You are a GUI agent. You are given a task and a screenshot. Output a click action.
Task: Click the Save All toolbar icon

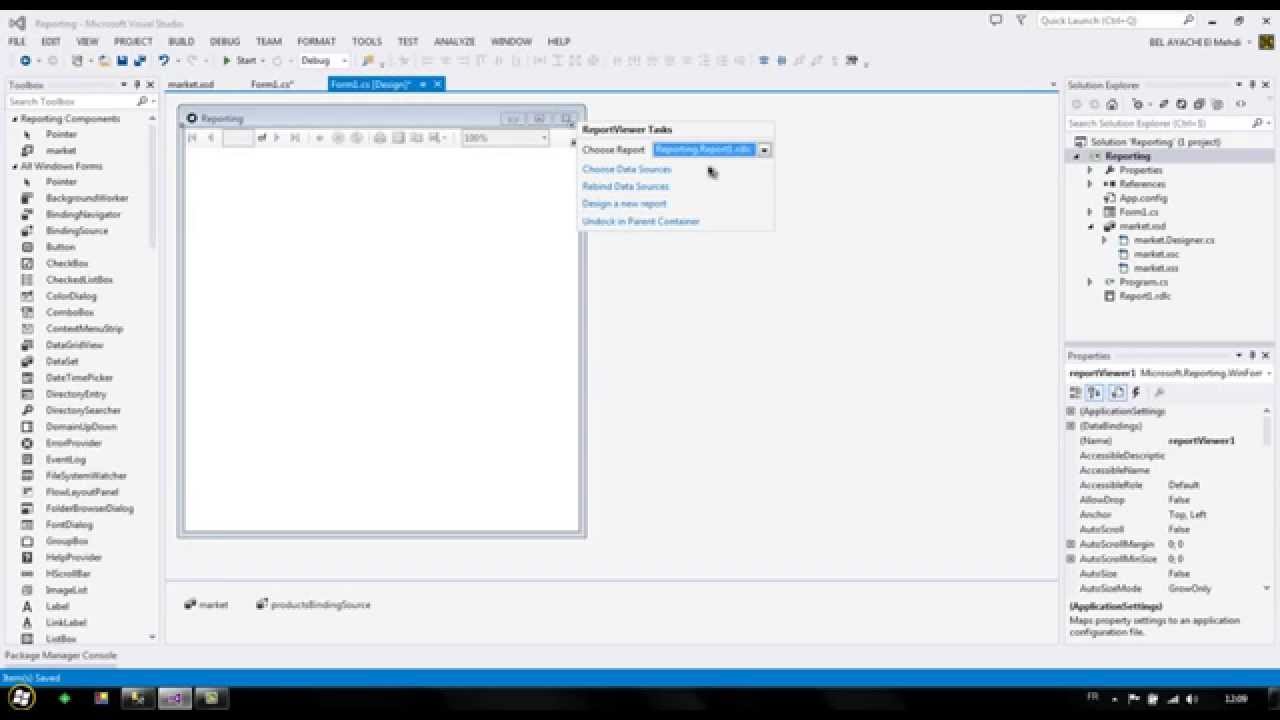point(139,61)
